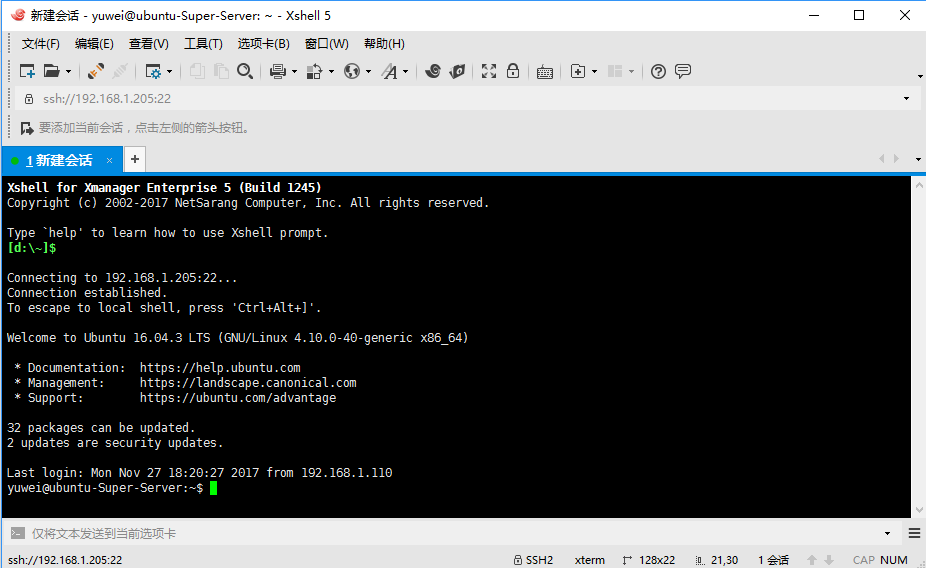
Task: Open the 工具(T) menu
Action: click(203, 44)
